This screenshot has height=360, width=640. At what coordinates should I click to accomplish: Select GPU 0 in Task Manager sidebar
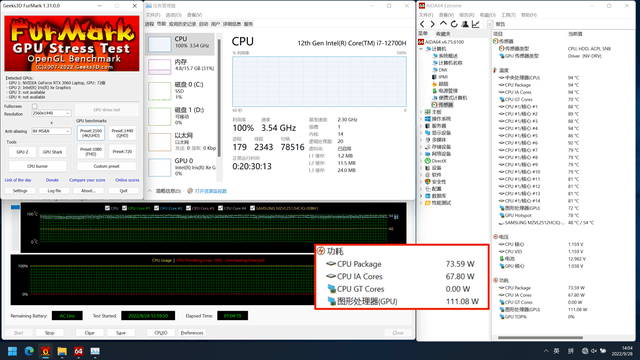tap(180, 167)
